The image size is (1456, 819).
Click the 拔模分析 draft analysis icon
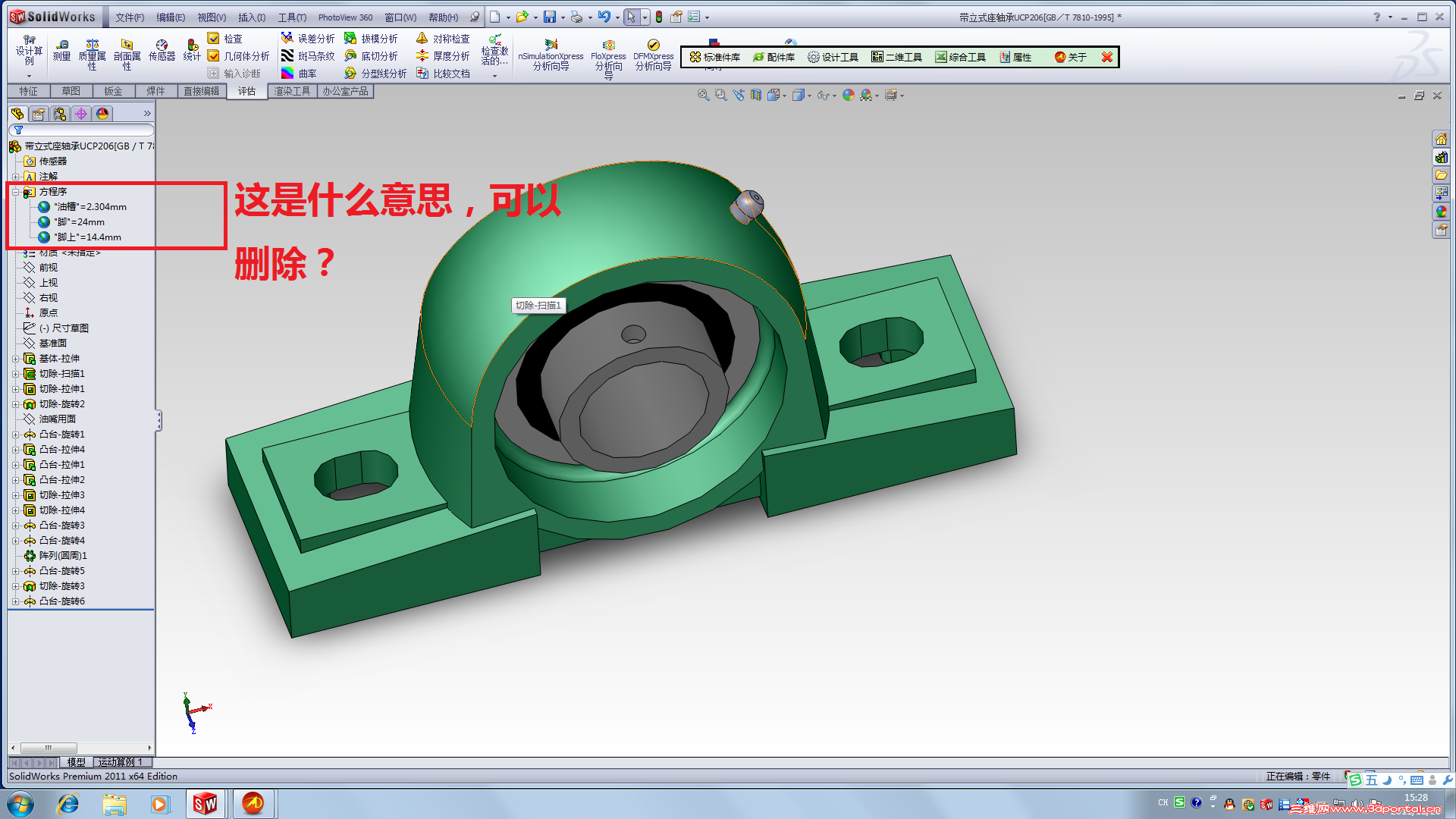[x=350, y=38]
